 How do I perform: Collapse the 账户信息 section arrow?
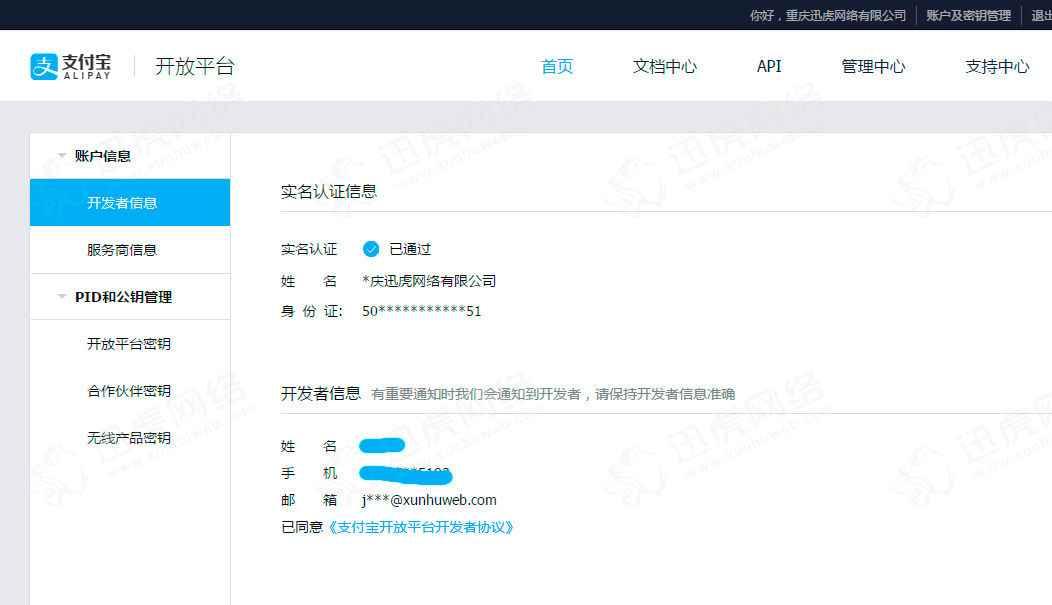click(62, 156)
